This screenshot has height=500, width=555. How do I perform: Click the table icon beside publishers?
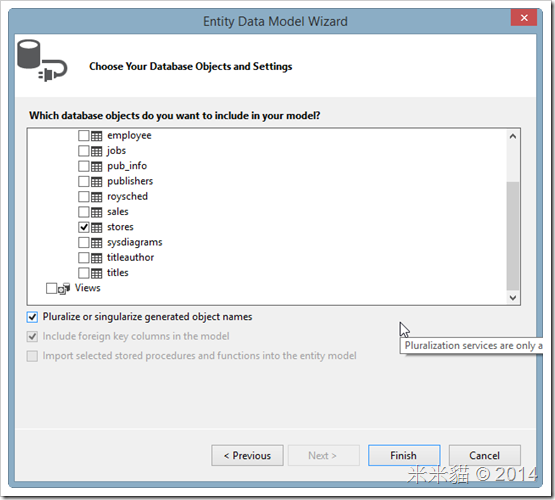[97, 182]
